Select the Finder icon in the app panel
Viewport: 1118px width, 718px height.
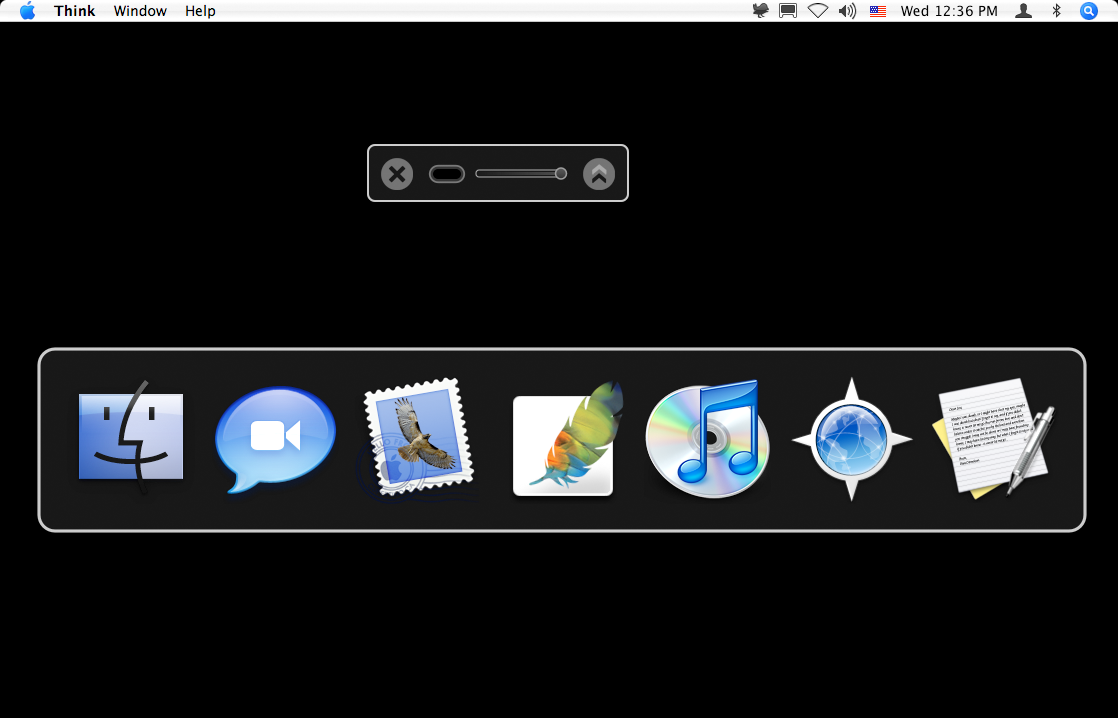(131, 437)
